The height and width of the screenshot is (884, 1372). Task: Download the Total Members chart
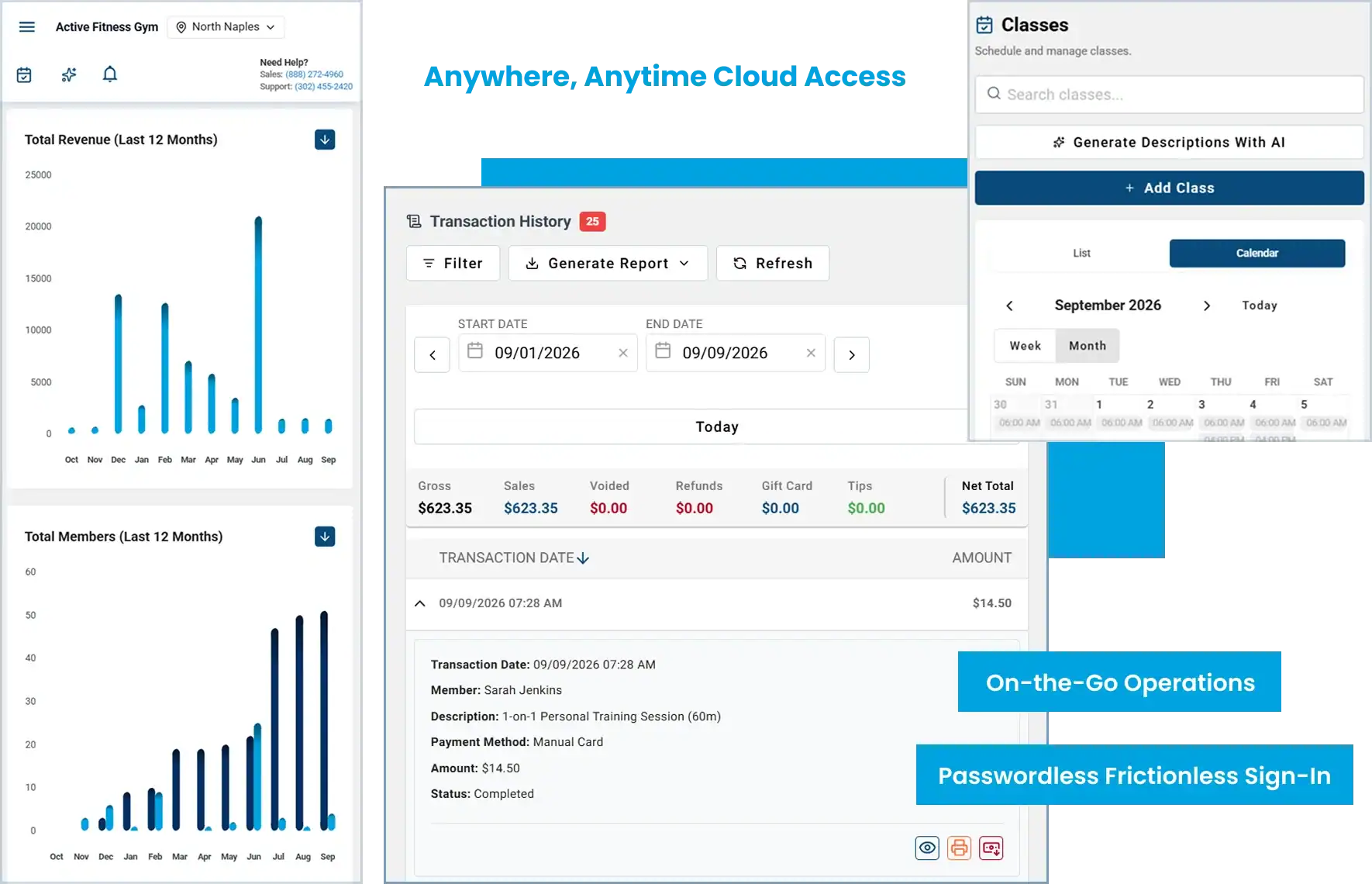325,537
